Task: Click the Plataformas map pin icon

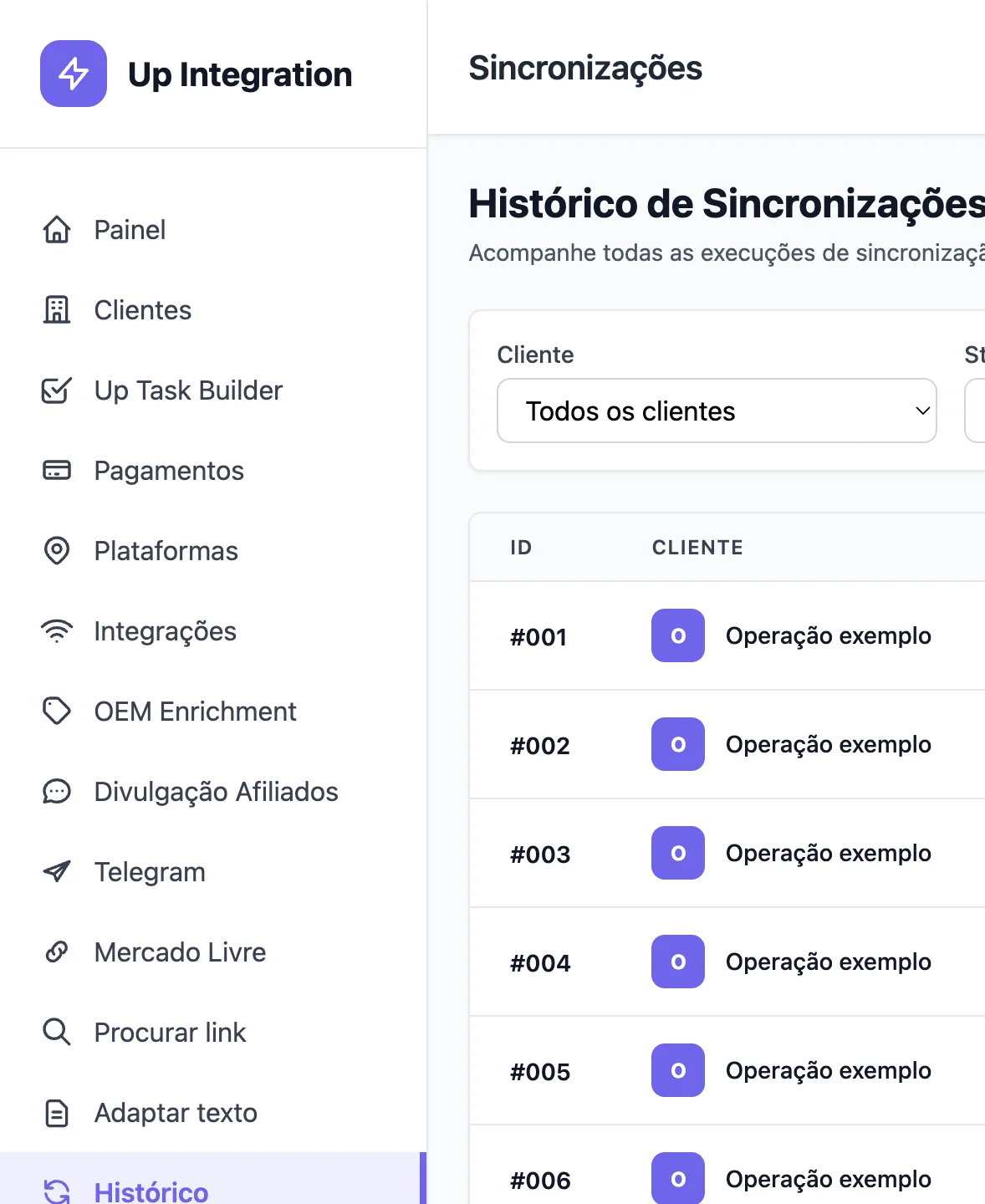Action: tap(57, 550)
